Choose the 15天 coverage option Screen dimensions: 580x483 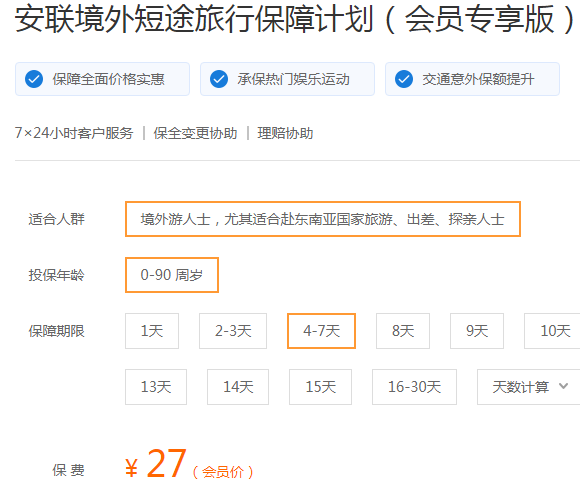(x=320, y=387)
